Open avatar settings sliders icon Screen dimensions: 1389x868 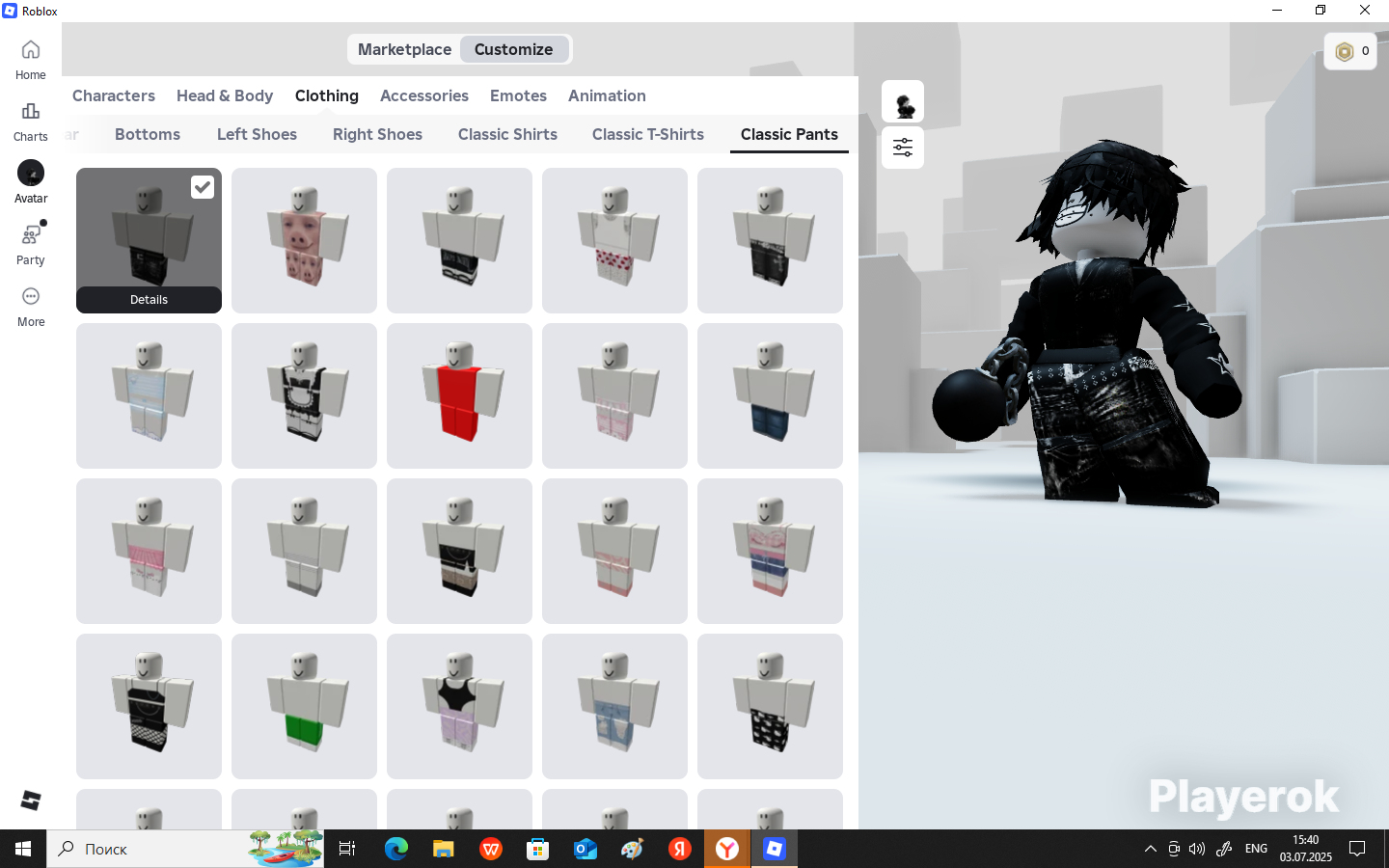click(x=903, y=148)
